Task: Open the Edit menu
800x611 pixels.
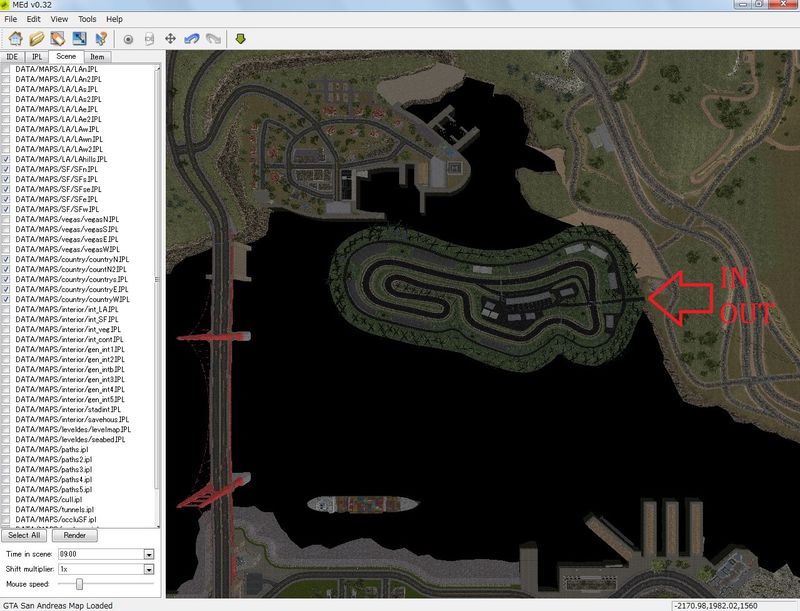Action: pyautogui.click(x=34, y=19)
